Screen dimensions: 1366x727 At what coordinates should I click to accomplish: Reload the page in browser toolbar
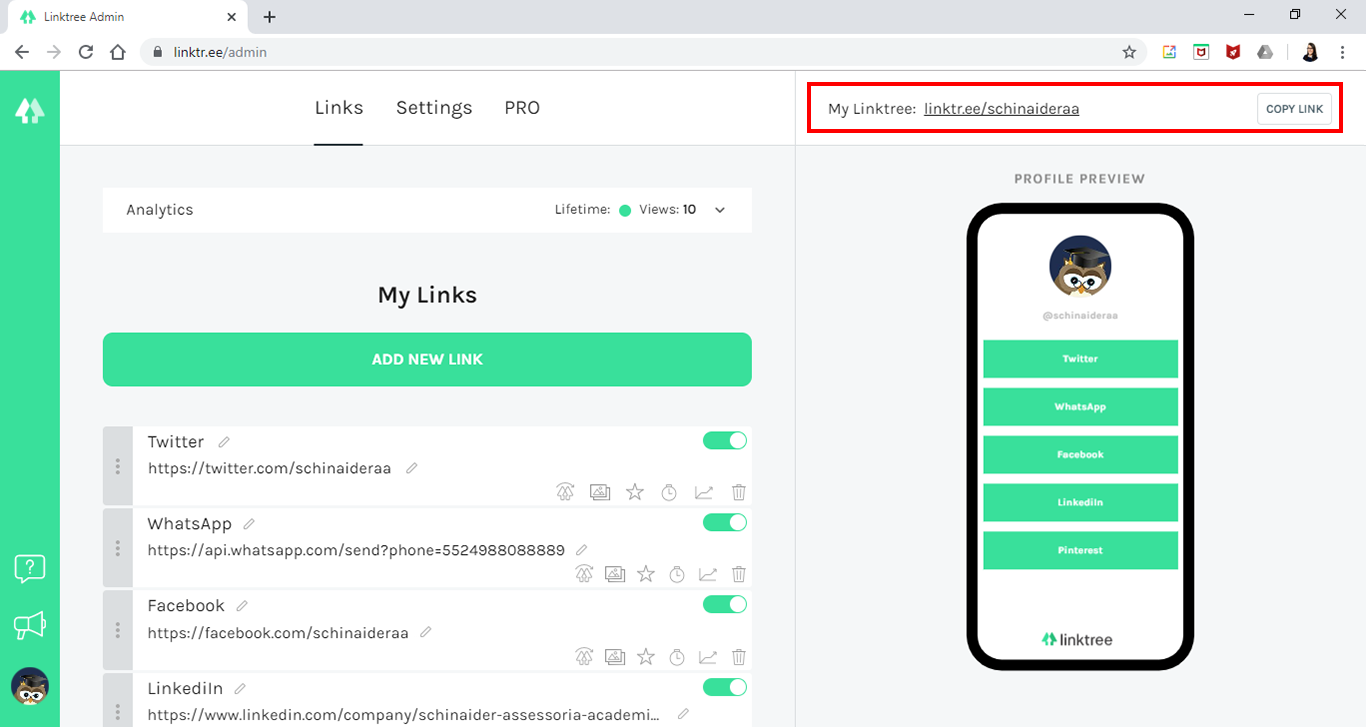click(86, 52)
